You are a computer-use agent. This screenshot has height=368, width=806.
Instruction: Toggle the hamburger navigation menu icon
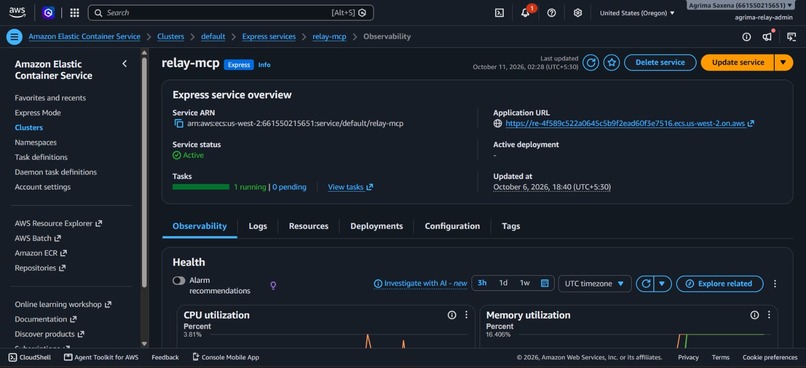(14, 36)
